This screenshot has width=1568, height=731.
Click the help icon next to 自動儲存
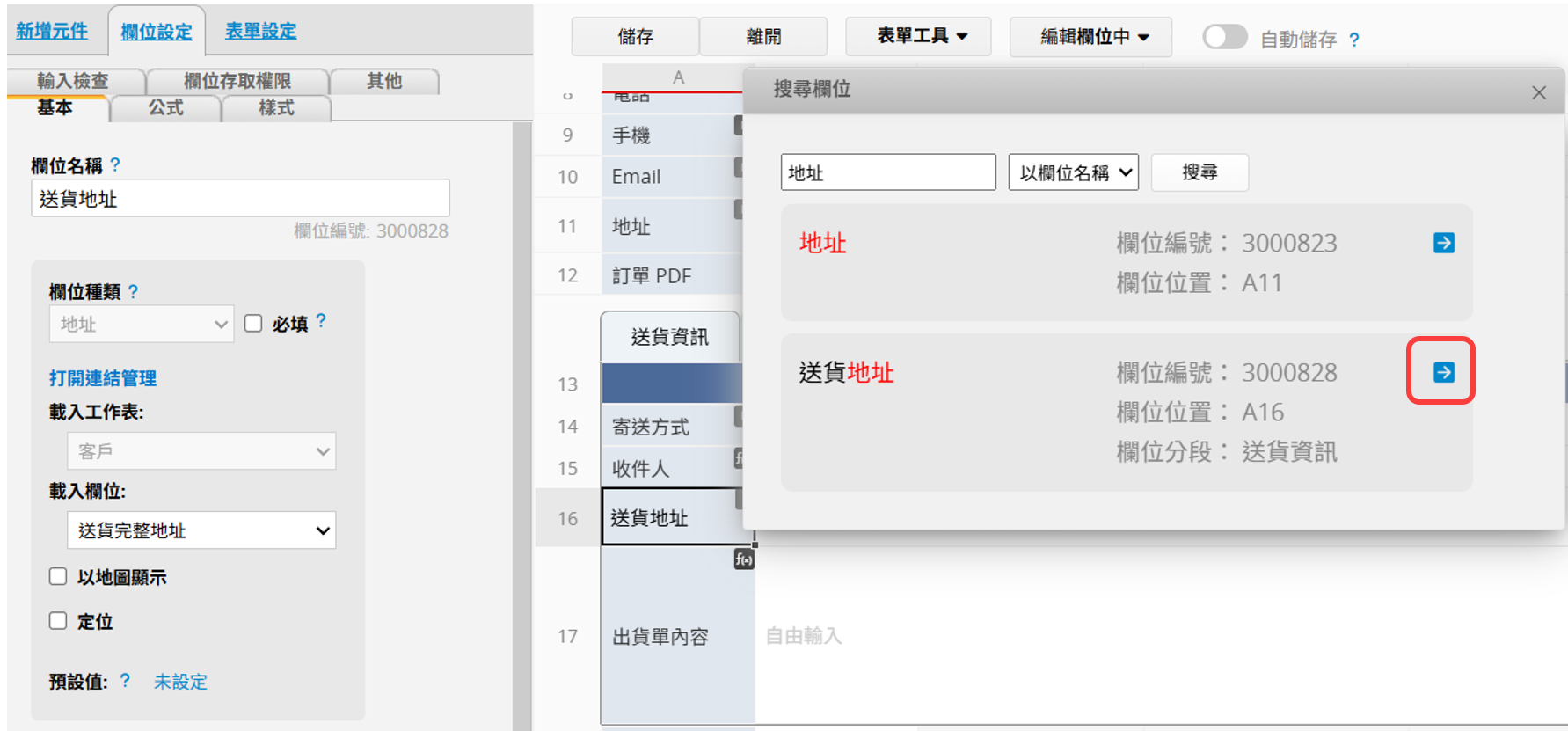tap(1353, 40)
